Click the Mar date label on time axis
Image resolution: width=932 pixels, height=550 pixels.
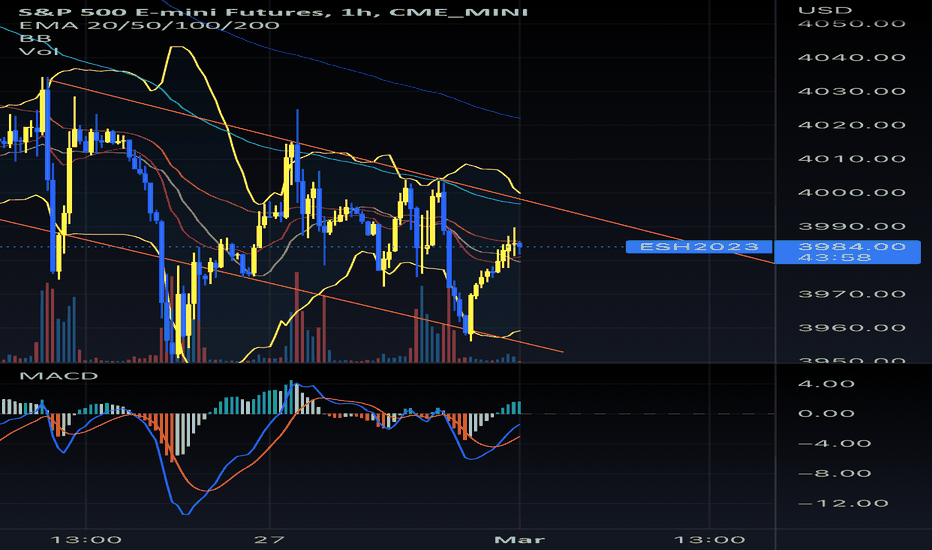pyautogui.click(x=519, y=540)
